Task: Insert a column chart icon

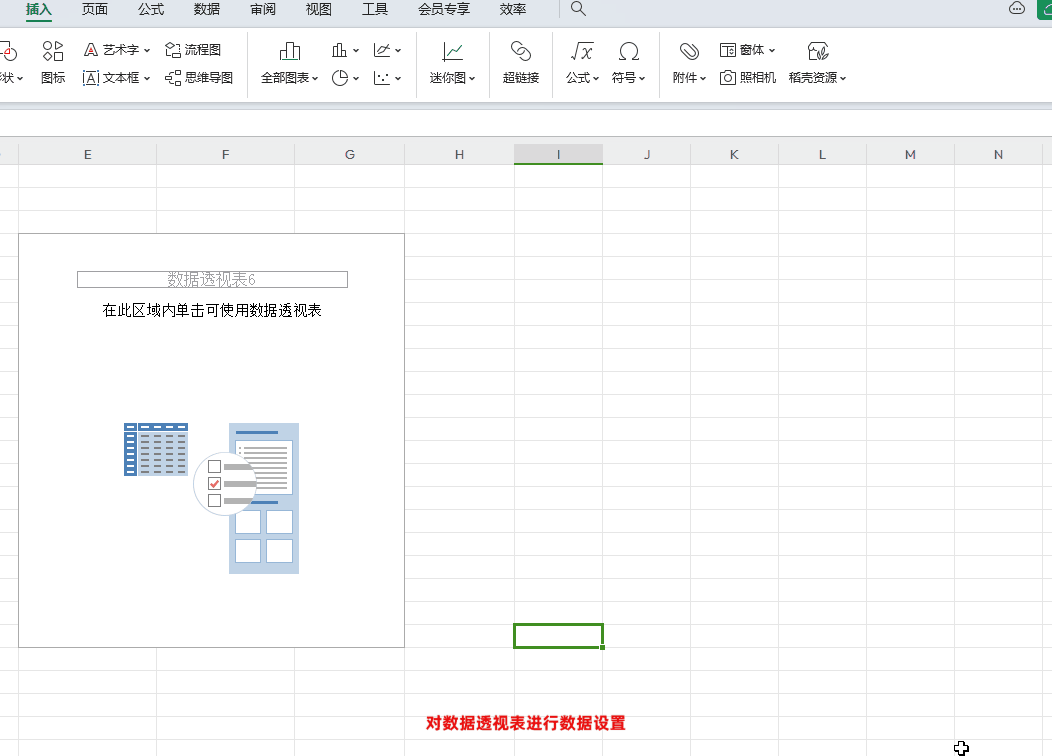Action: click(x=339, y=50)
